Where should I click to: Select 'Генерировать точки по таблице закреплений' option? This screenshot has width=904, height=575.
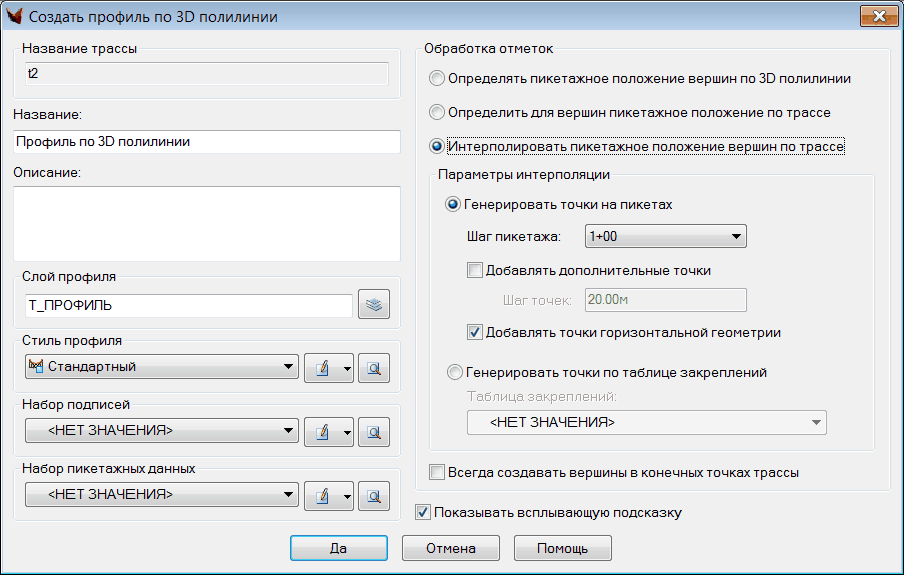454,372
